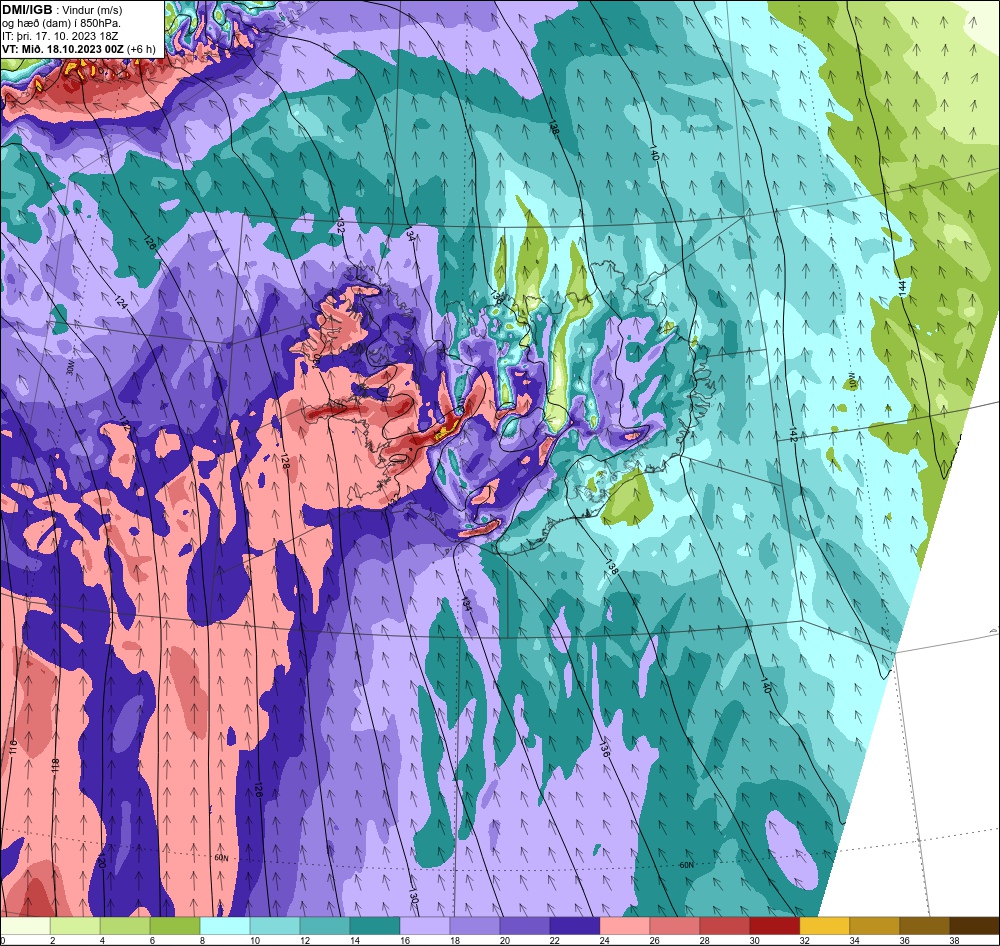Pick the 22–24 m/s dark indigo legend swatch

click(x=575, y=926)
